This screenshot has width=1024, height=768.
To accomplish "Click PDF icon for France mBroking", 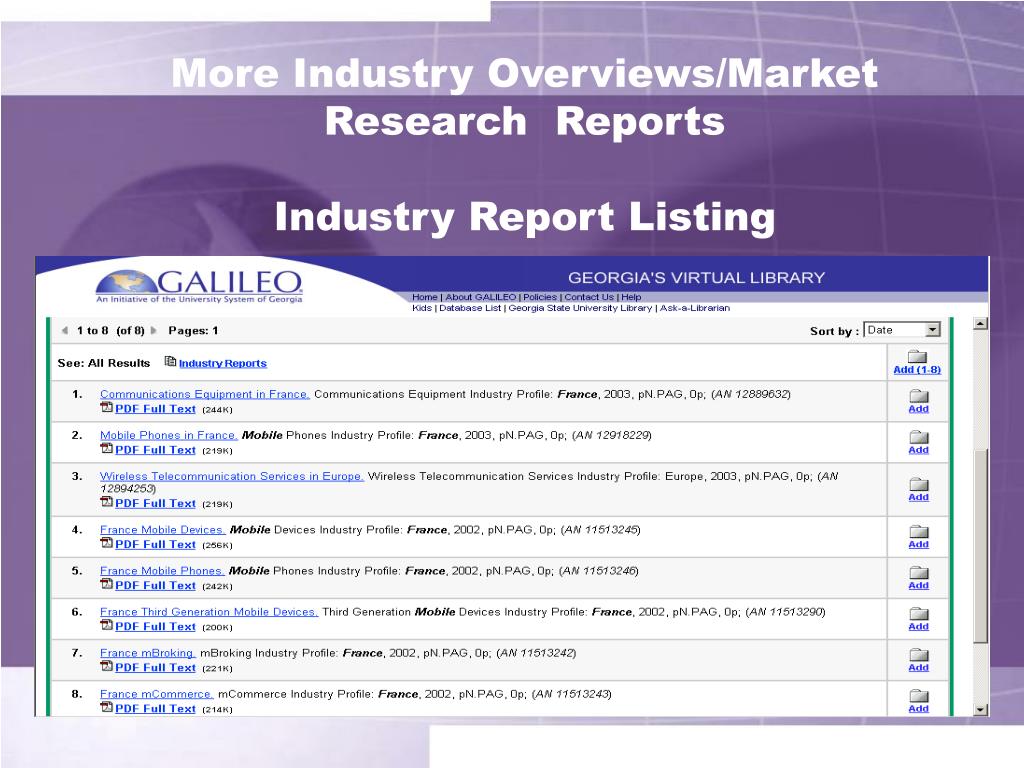I will (x=106, y=666).
